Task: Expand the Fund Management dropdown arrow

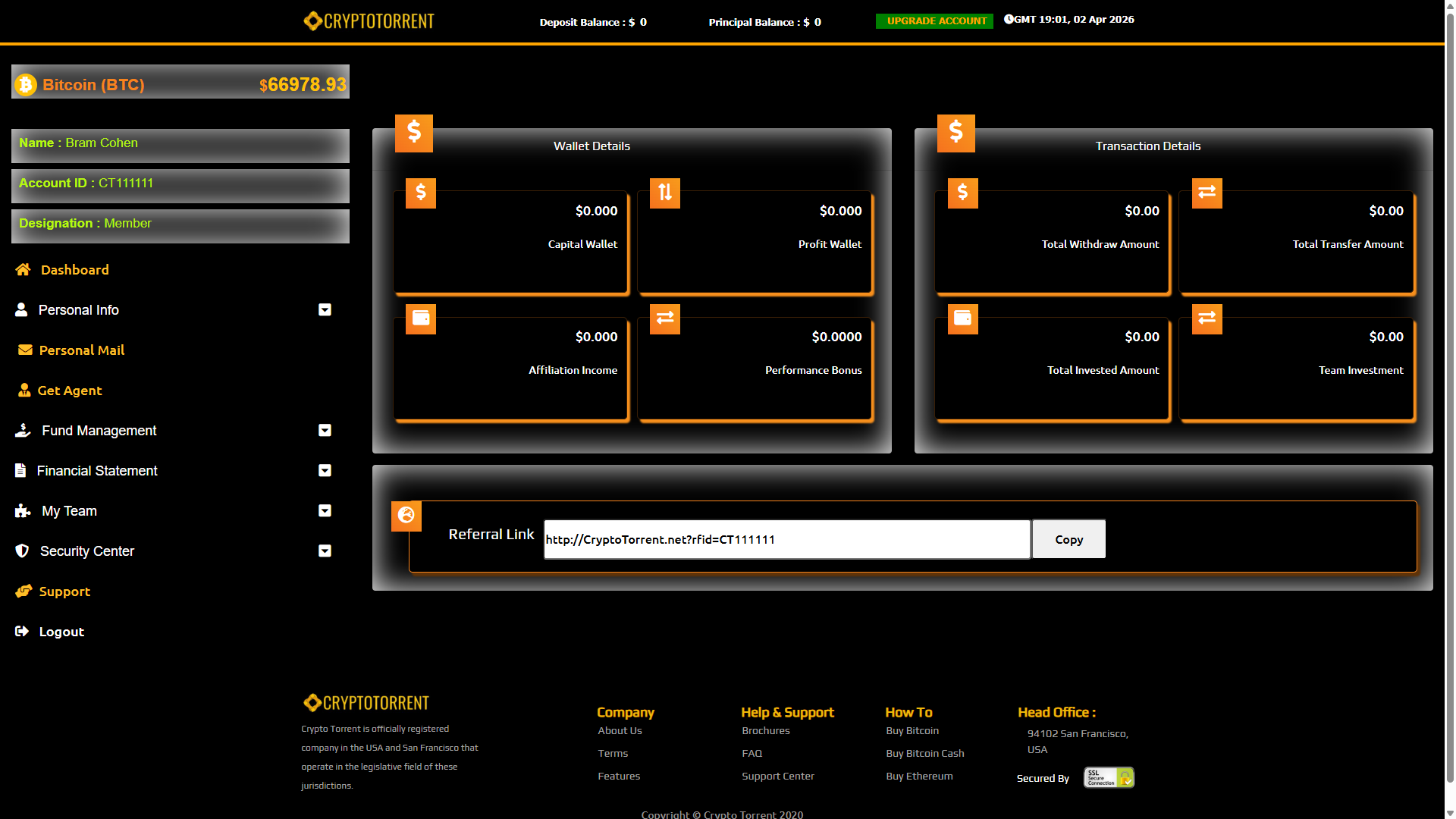Action: 325,430
